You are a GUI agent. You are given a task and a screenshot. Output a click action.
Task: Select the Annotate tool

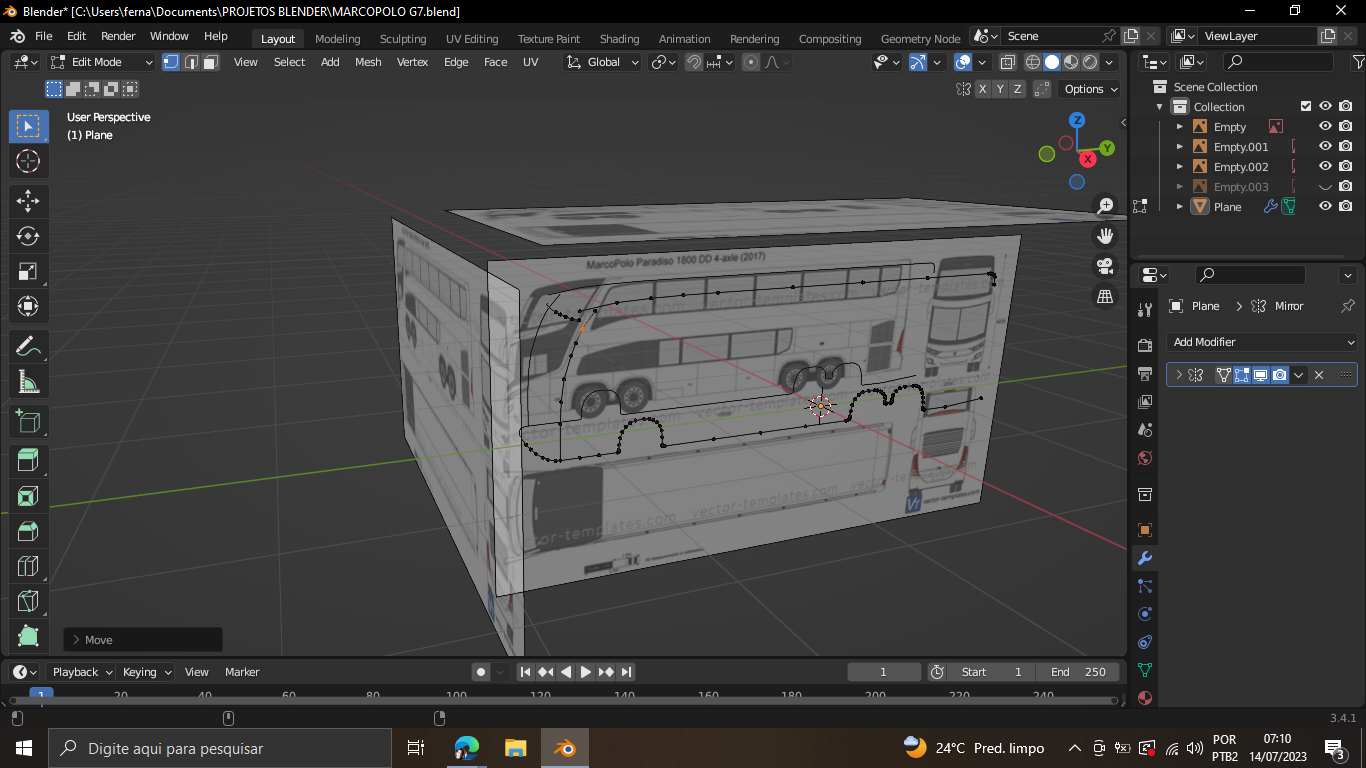pyautogui.click(x=28, y=346)
